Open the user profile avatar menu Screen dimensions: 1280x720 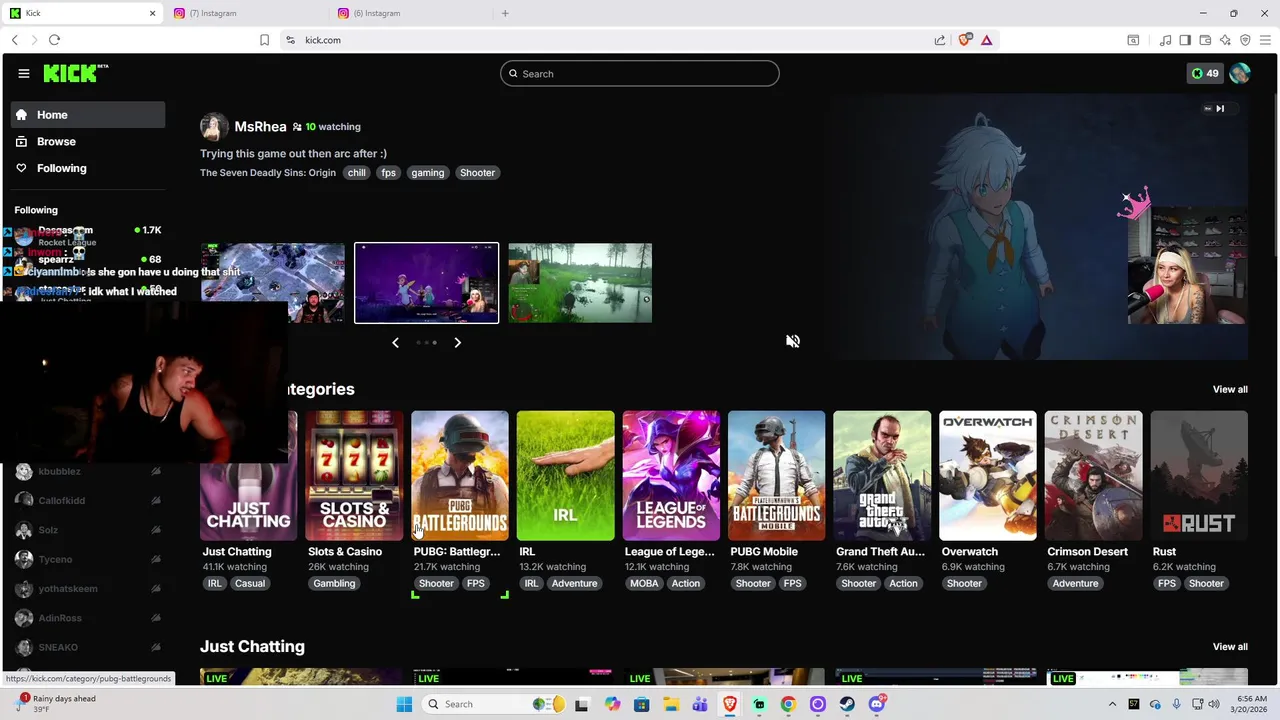(x=1240, y=73)
